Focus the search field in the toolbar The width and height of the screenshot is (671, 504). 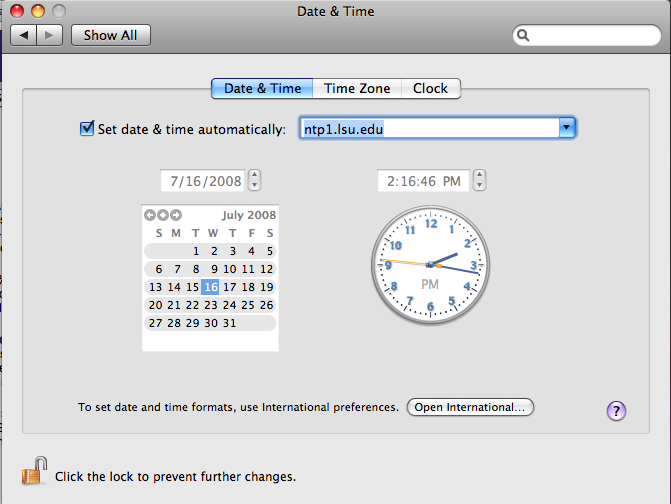point(587,35)
